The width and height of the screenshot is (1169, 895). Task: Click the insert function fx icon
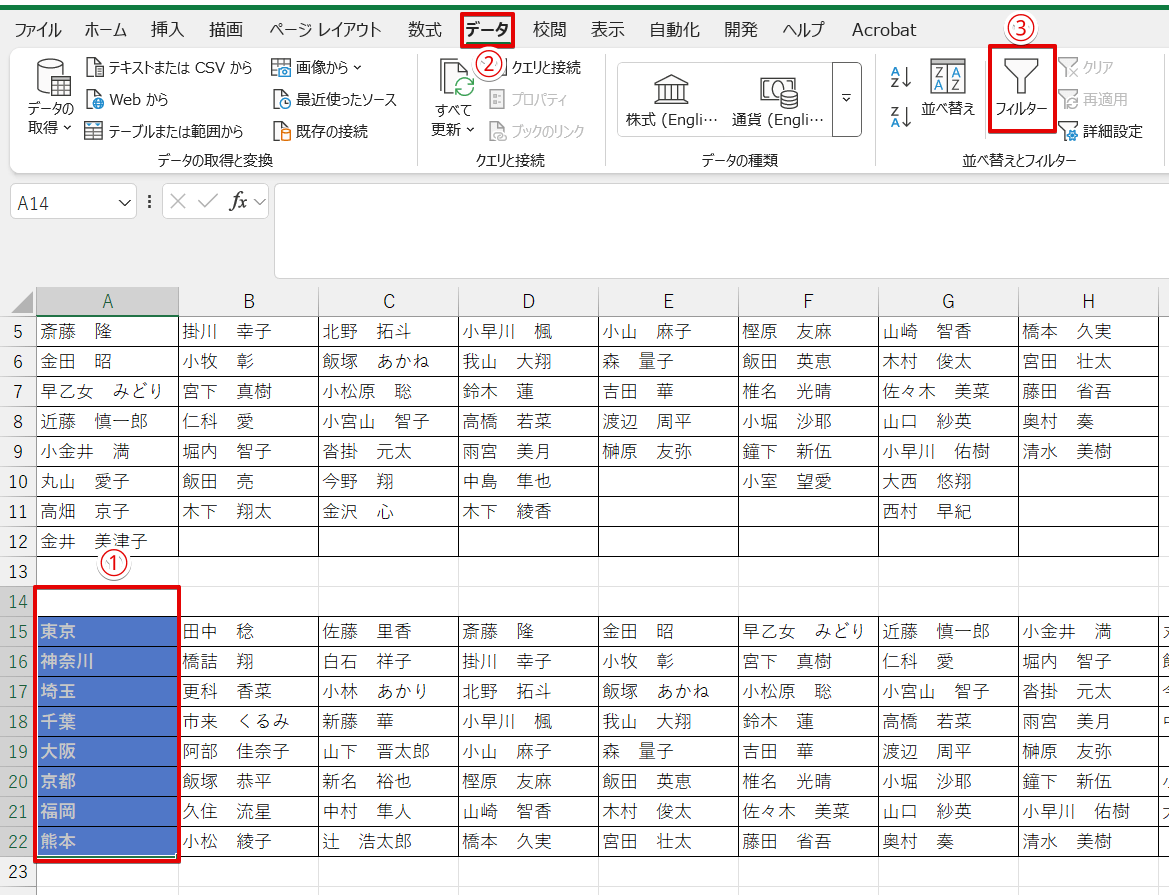tap(238, 202)
